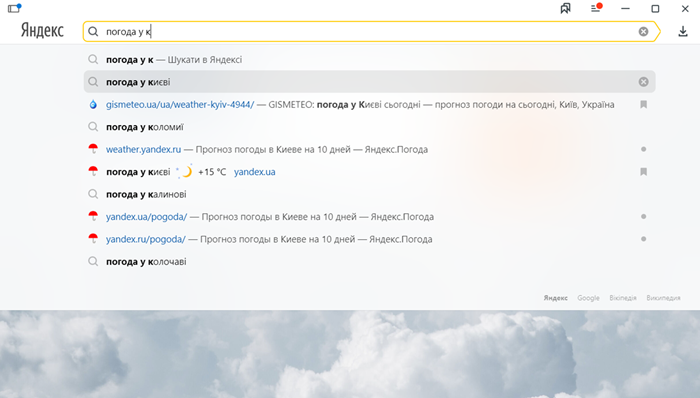Viewport: 700px width, 398px height.
Task: Click dot marker on yandex.ru/pogoda/ row
Action: (x=643, y=239)
